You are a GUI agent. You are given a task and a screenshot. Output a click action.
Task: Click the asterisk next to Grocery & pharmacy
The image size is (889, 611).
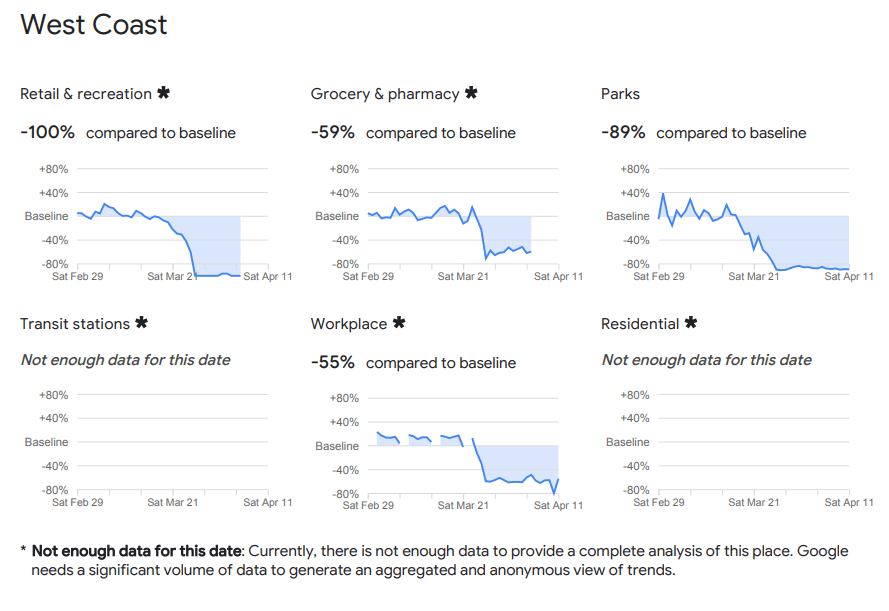[x=471, y=93]
